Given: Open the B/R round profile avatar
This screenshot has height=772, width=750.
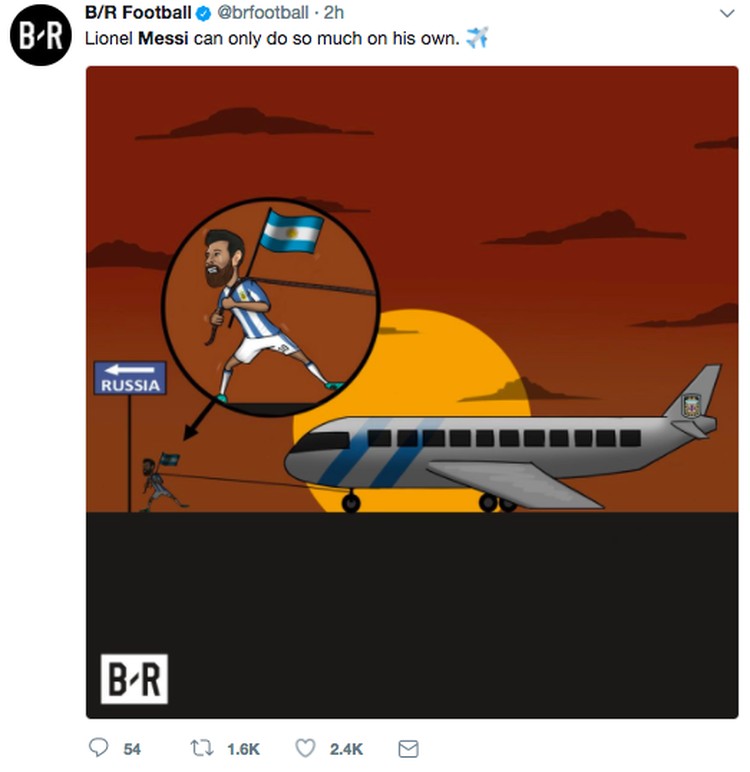Looking at the screenshot, I should tap(41, 35).
